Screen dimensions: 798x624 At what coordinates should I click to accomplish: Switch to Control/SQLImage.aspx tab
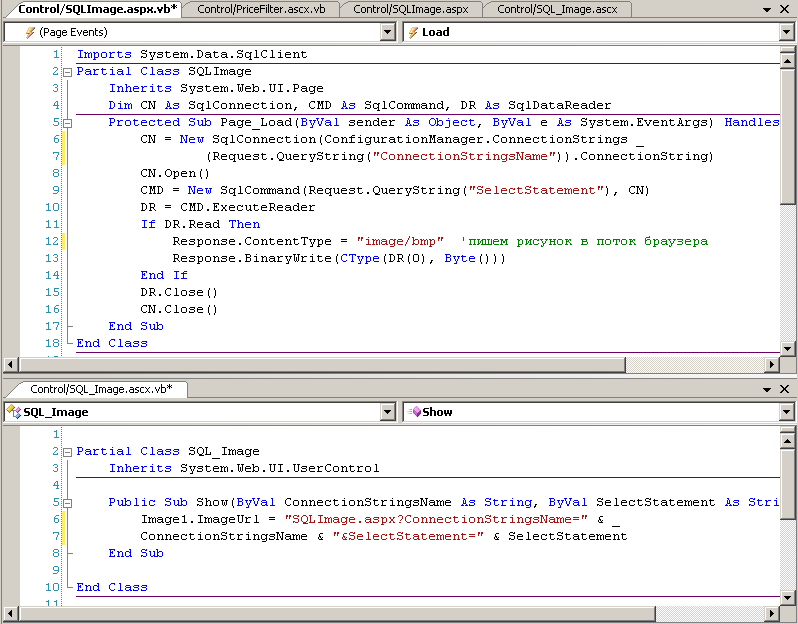click(411, 9)
